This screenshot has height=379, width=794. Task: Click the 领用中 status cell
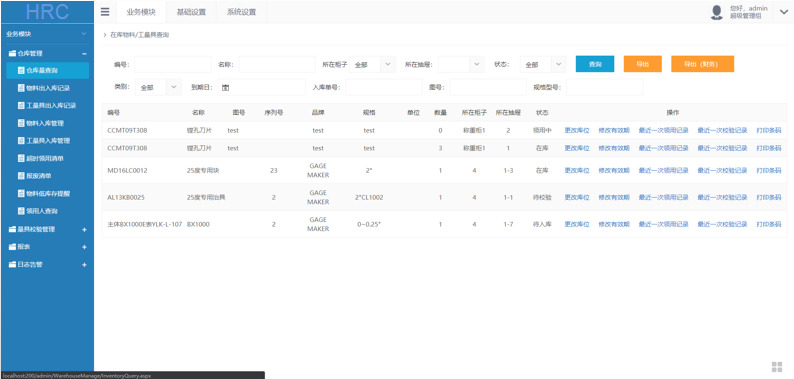tap(542, 131)
